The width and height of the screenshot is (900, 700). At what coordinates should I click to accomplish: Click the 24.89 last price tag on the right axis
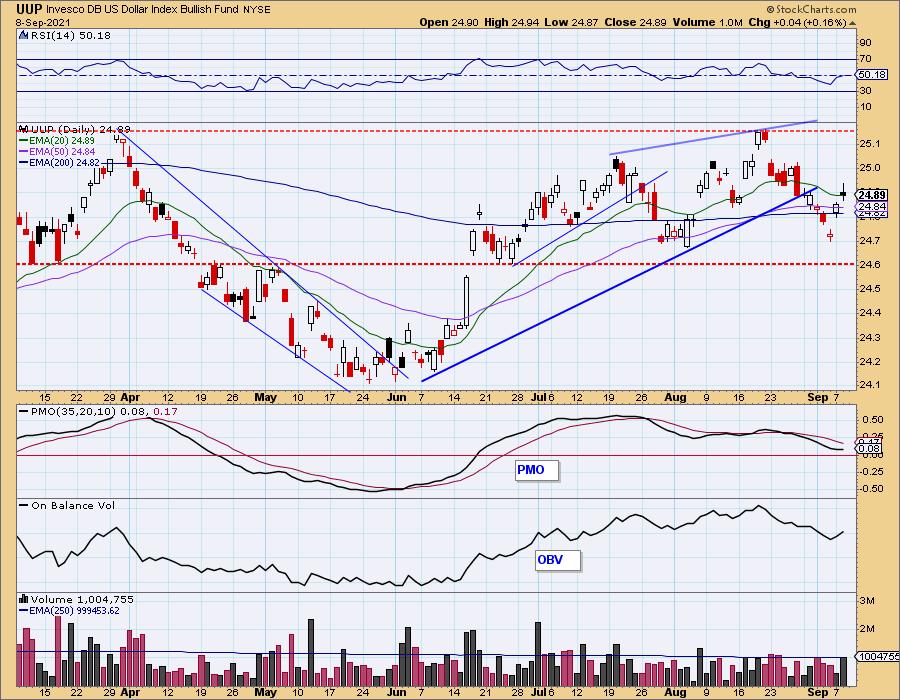pos(872,195)
